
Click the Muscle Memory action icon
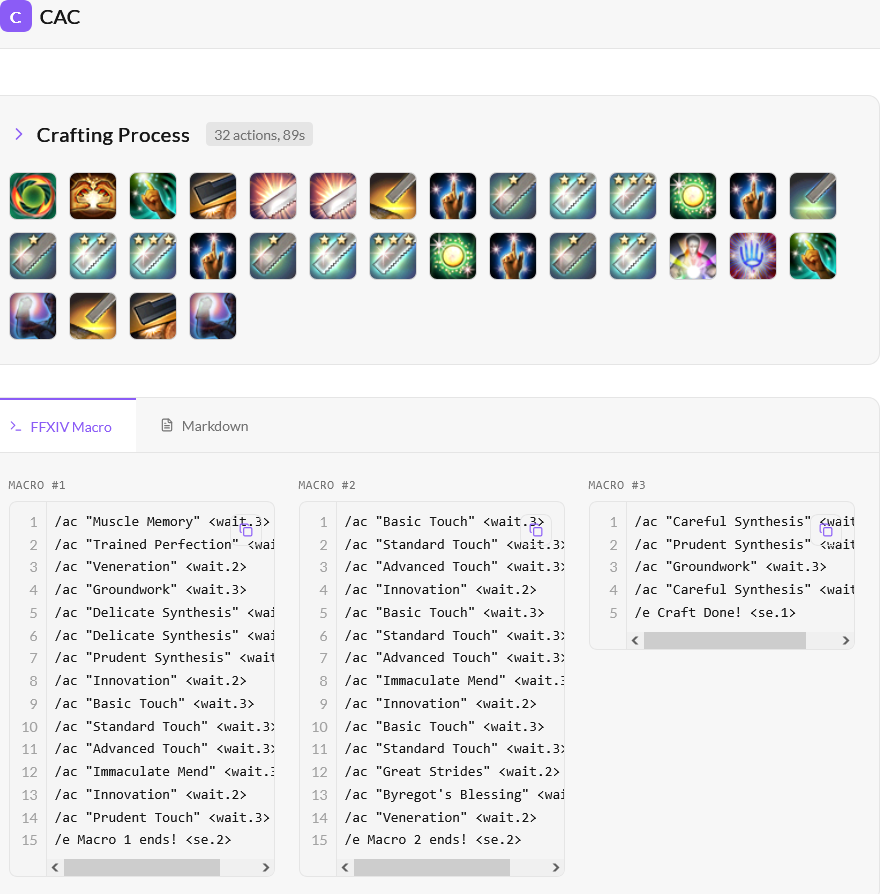coord(33,196)
